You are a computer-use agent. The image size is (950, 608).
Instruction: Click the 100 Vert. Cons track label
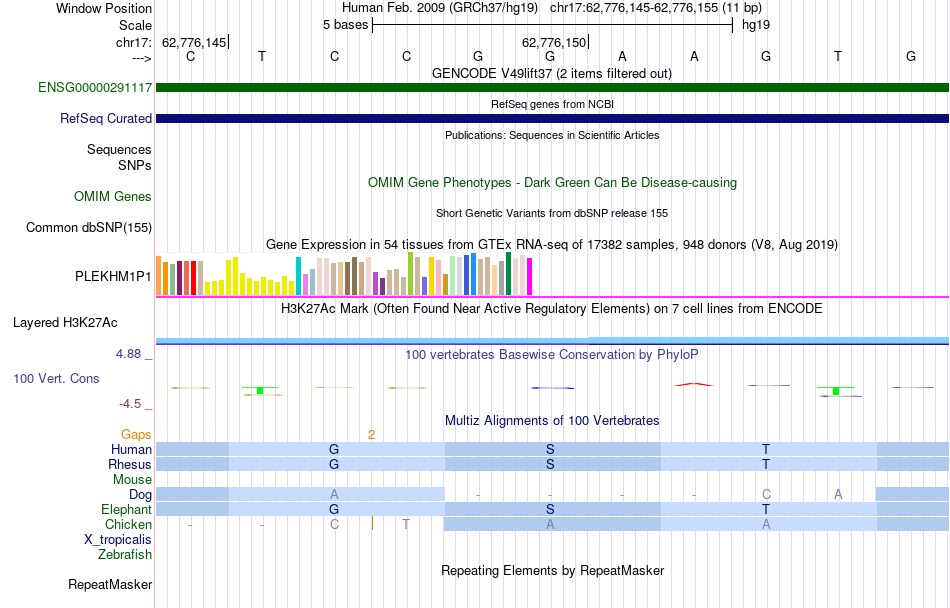56,378
